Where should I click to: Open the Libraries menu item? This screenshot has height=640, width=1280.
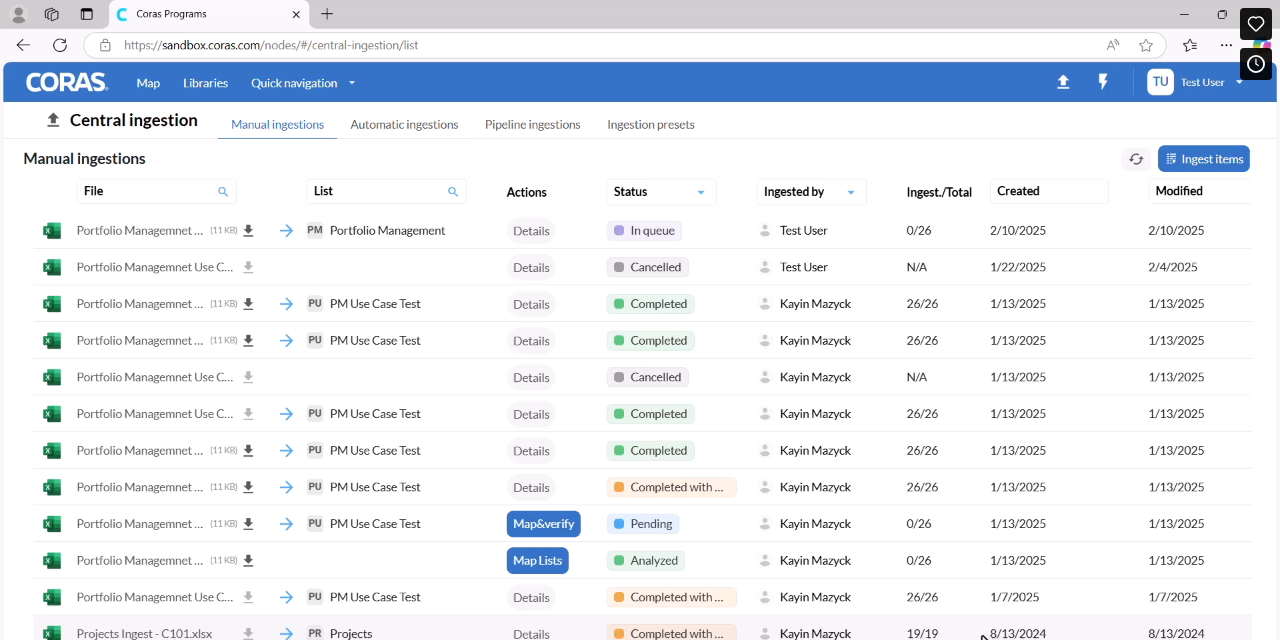[206, 83]
